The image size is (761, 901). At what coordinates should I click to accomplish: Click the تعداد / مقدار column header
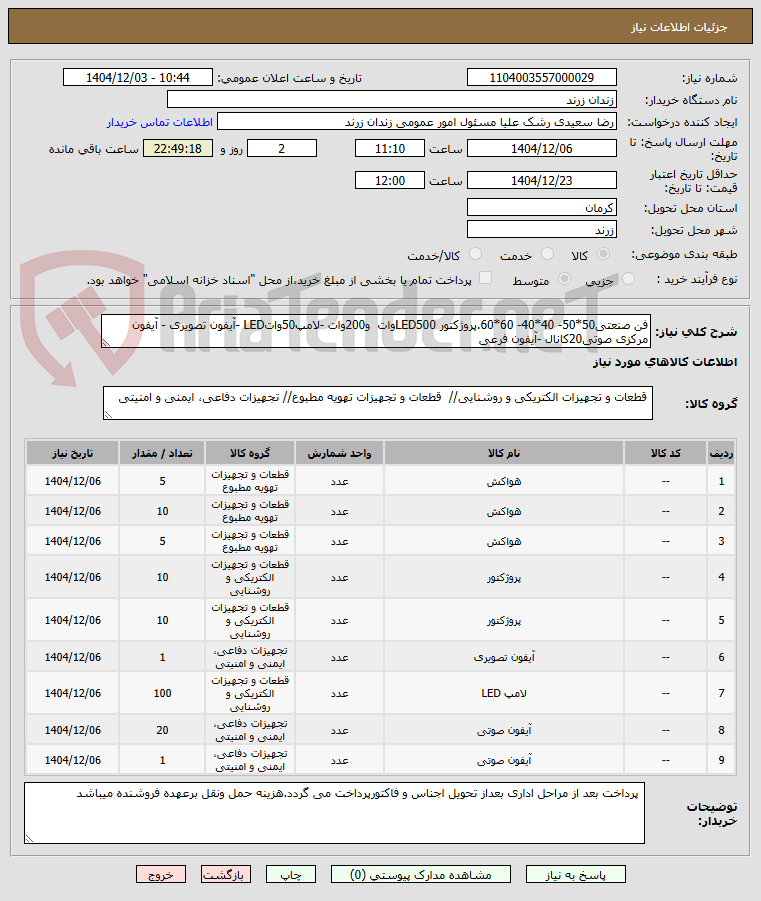pos(162,453)
